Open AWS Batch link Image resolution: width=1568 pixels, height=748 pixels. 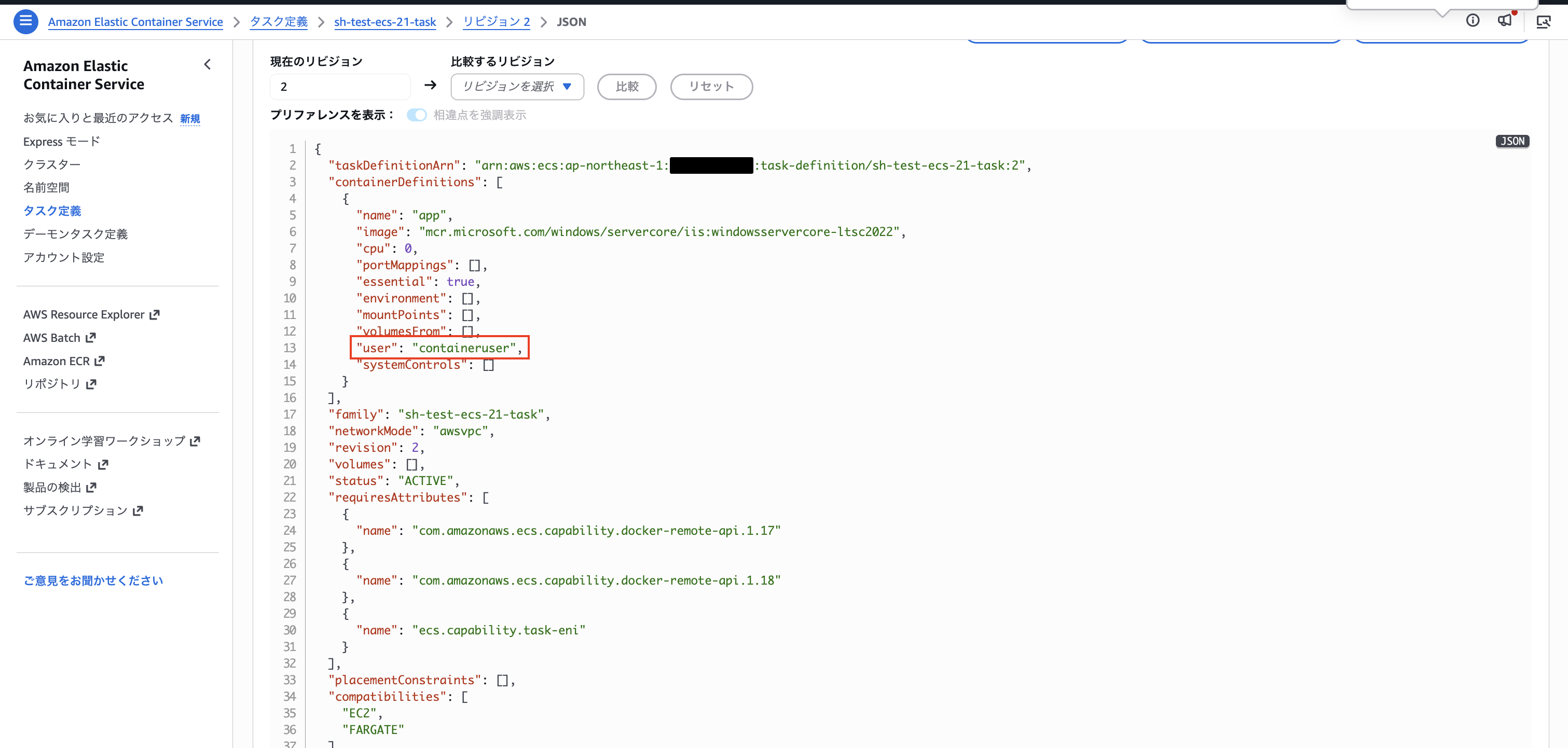click(x=52, y=338)
